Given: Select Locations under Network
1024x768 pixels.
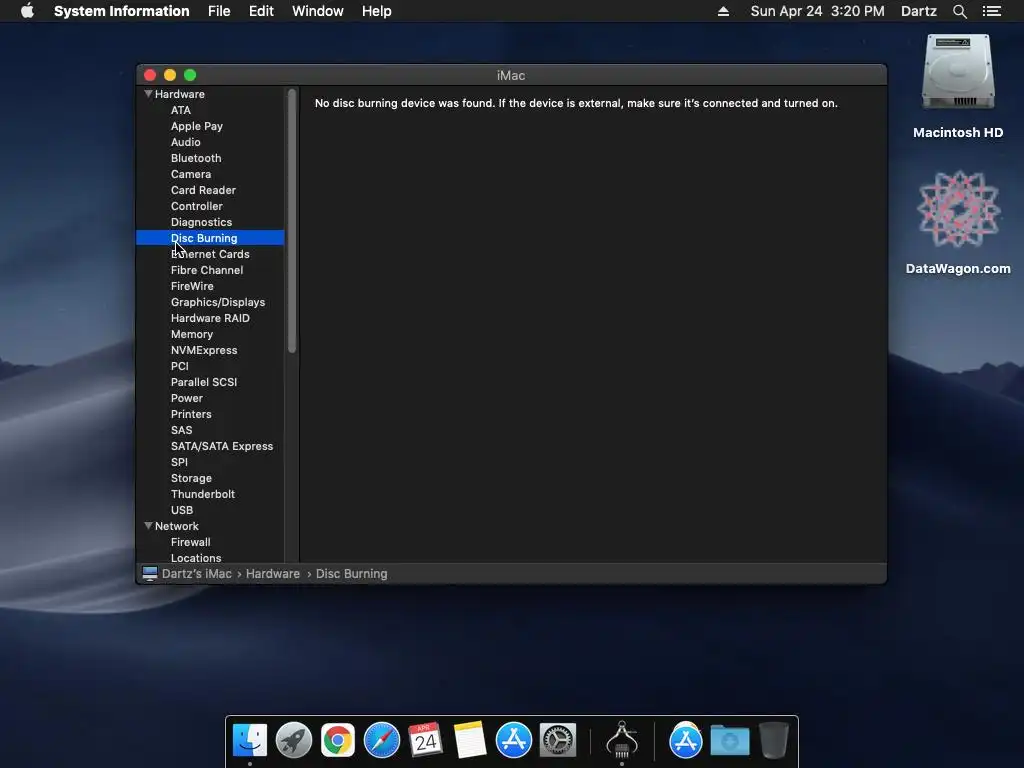Looking at the screenshot, I should 196,558.
